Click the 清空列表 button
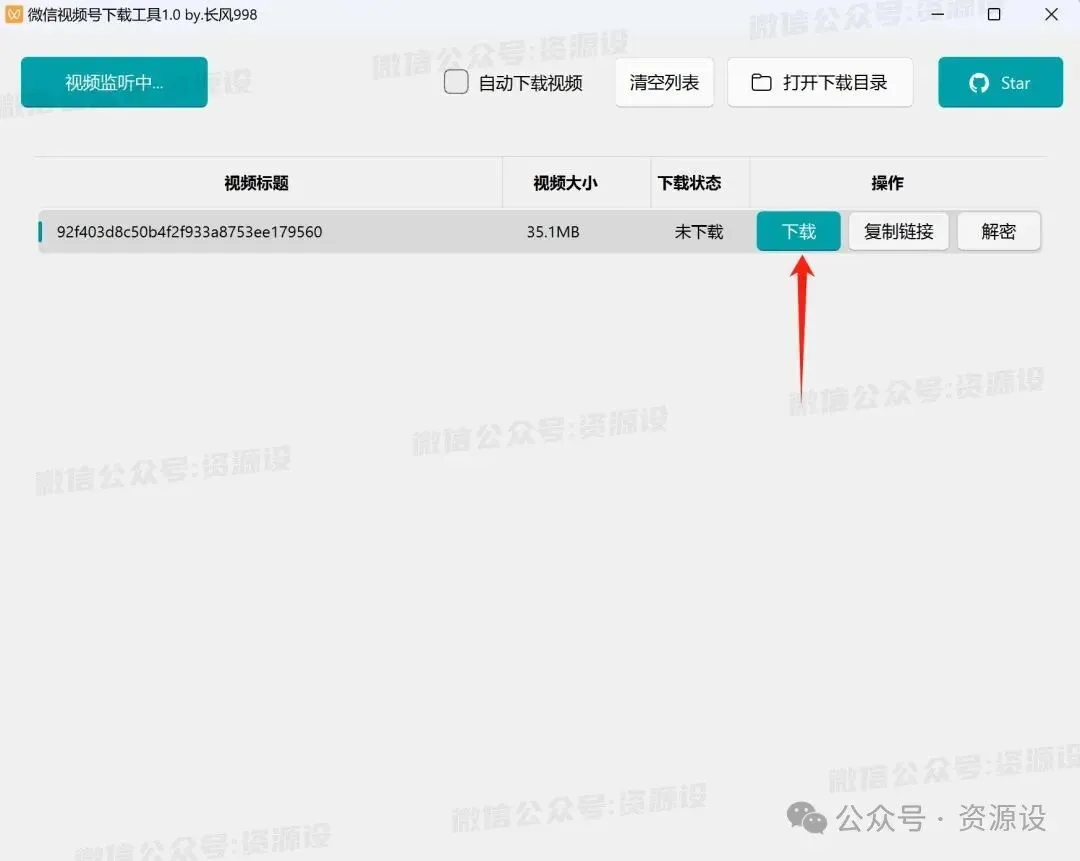 pos(664,83)
